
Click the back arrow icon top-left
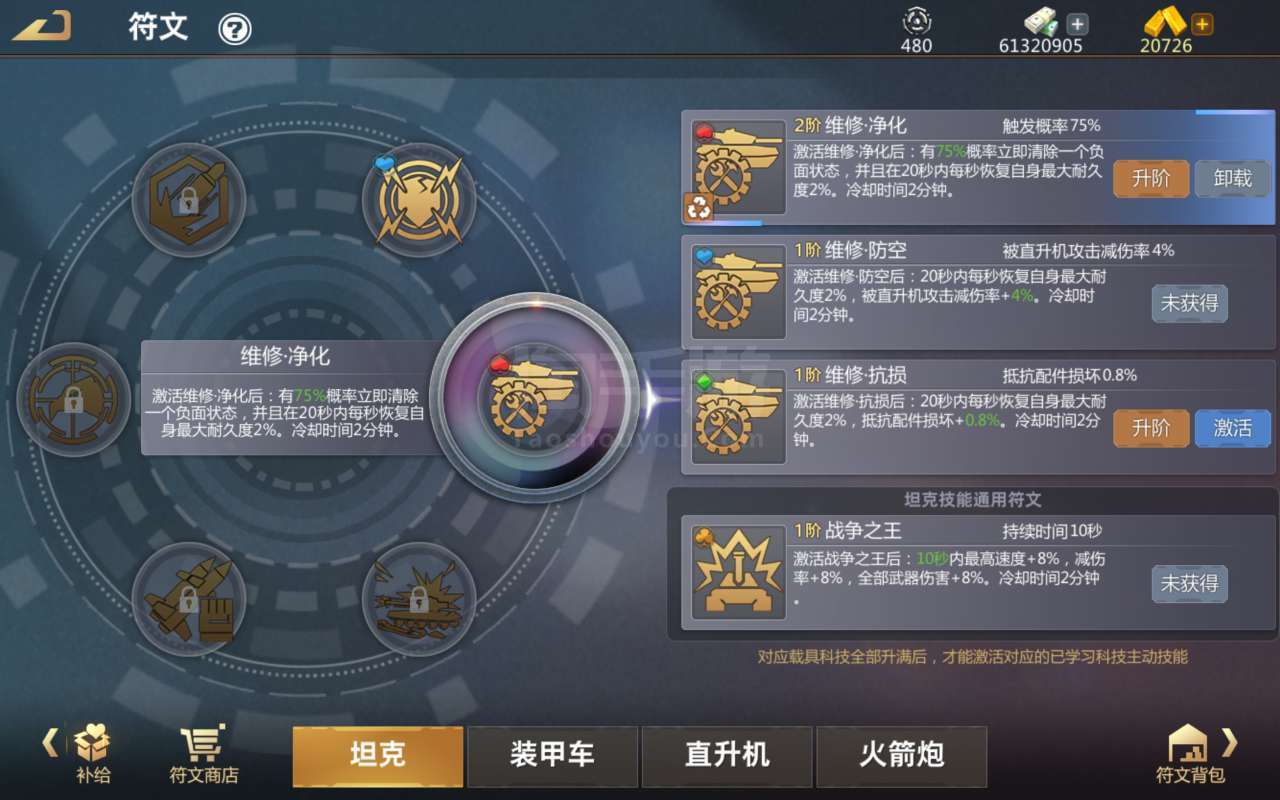42,26
